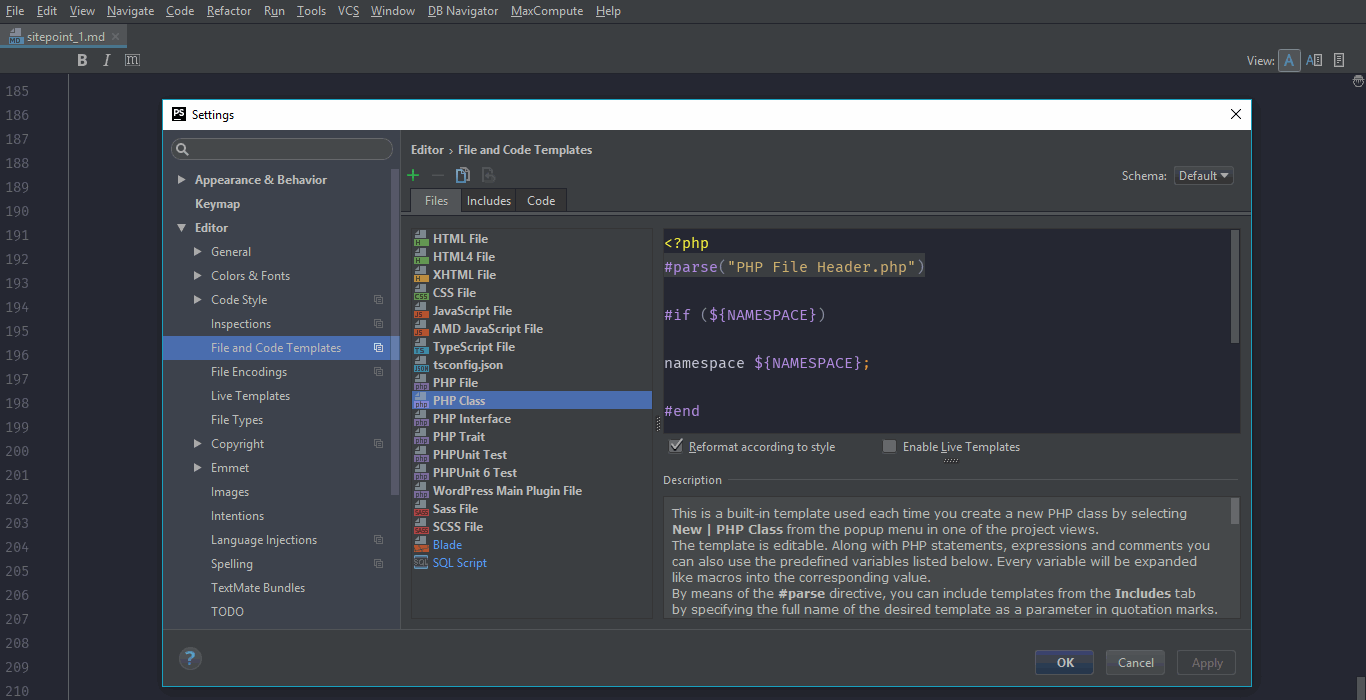Click the Cancel button
The image size is (1366, 700).
pos(1135,662)
